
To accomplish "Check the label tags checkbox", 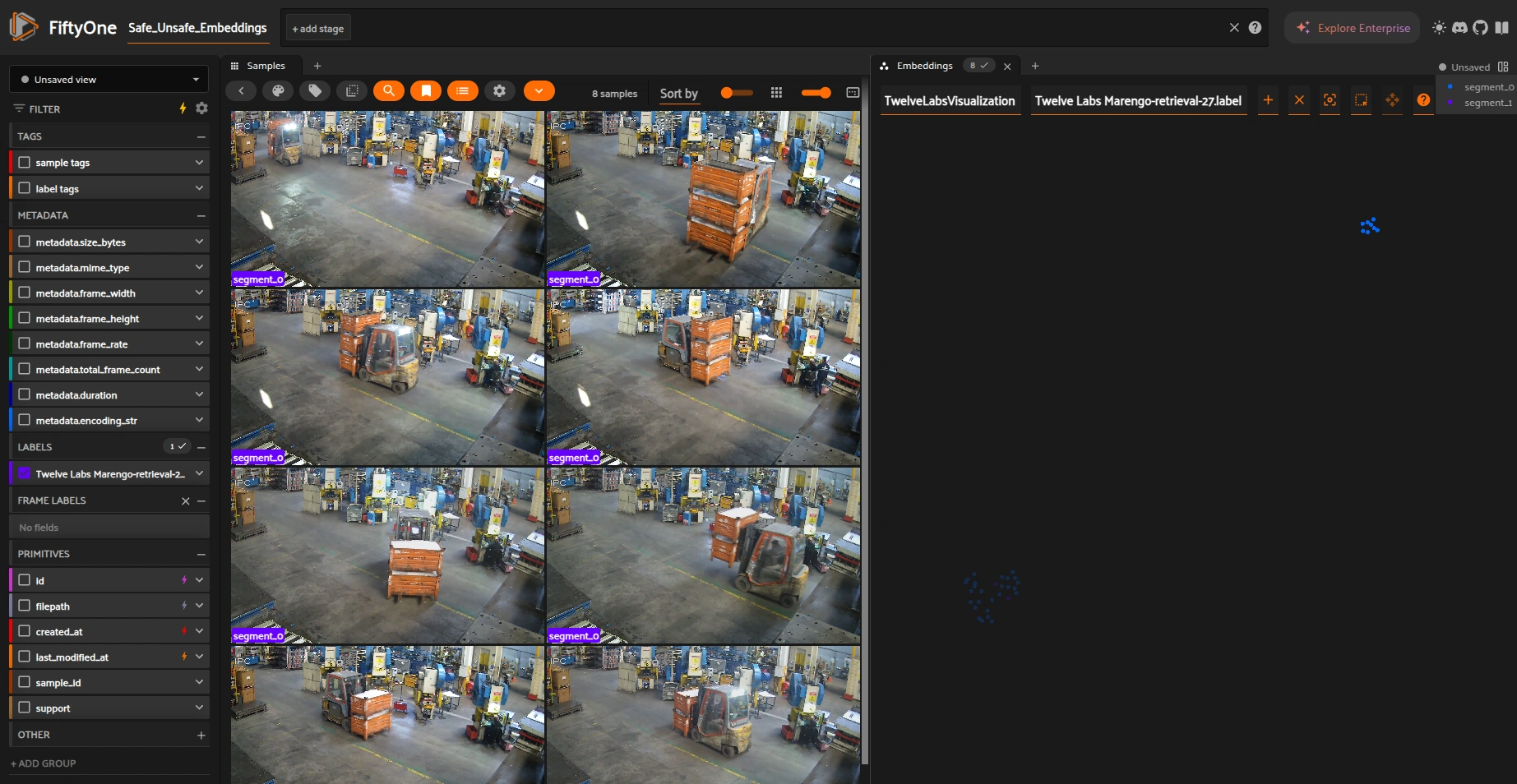I will (25, 188).
